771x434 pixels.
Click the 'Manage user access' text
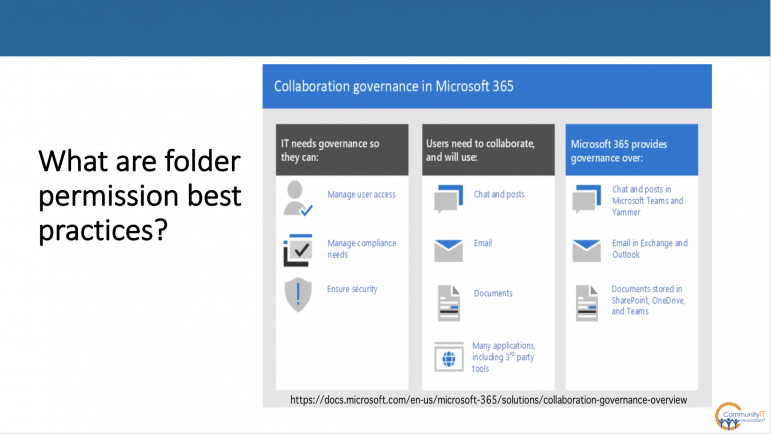coord(361,195)
